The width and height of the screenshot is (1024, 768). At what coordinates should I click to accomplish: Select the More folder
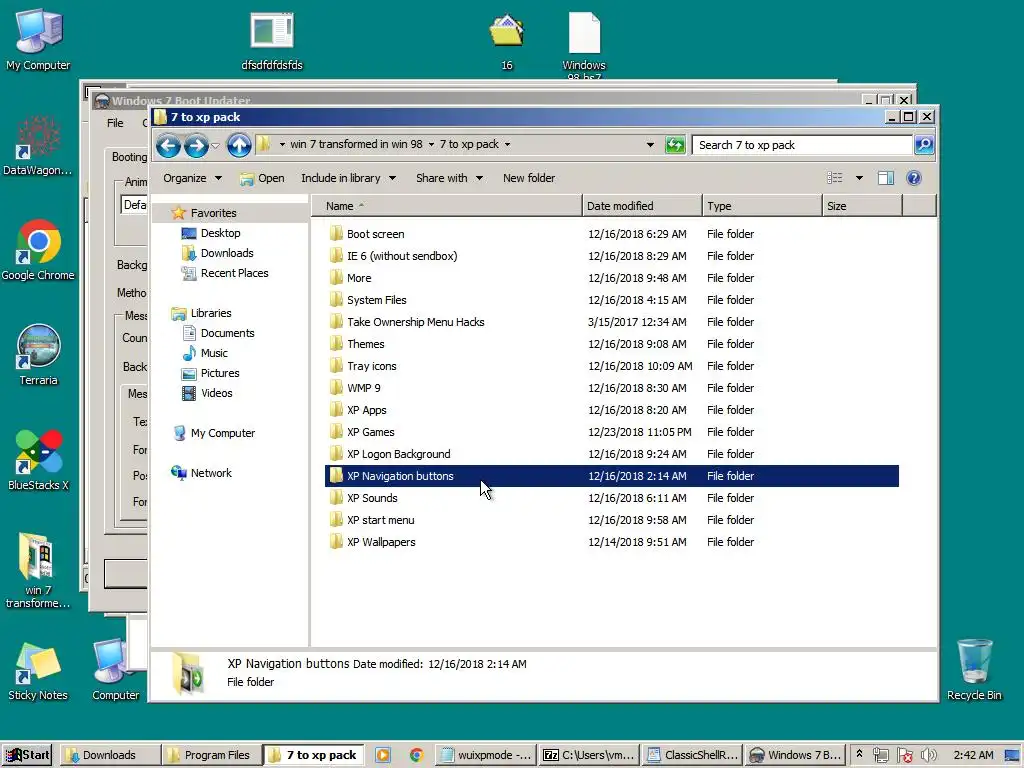coord(359,278)
